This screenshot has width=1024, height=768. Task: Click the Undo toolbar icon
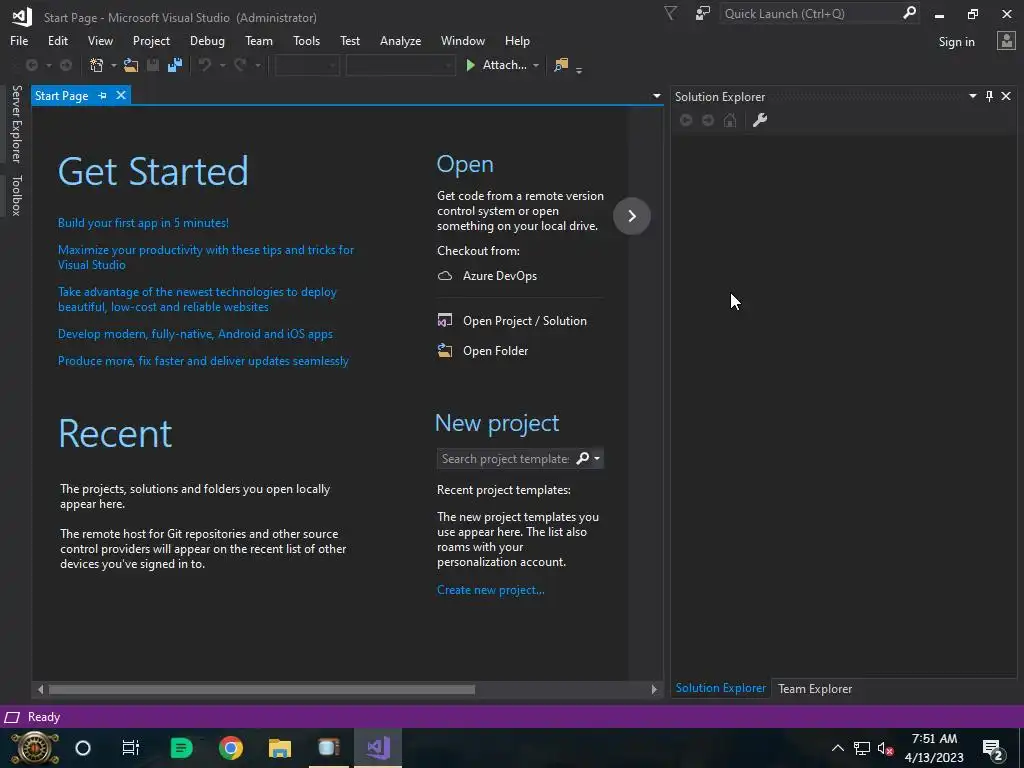[205, 65]
